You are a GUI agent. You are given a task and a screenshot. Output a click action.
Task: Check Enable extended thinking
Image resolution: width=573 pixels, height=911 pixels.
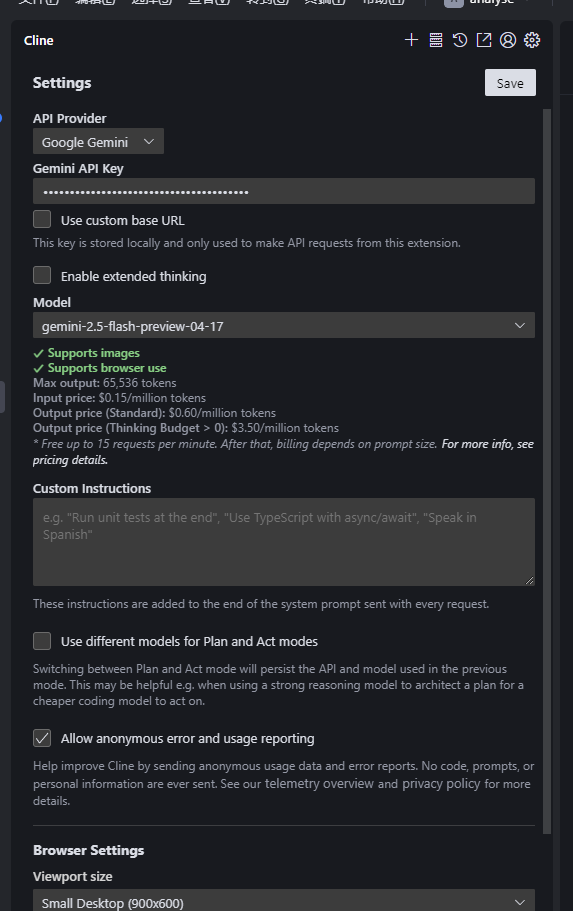tap(42, 275)
